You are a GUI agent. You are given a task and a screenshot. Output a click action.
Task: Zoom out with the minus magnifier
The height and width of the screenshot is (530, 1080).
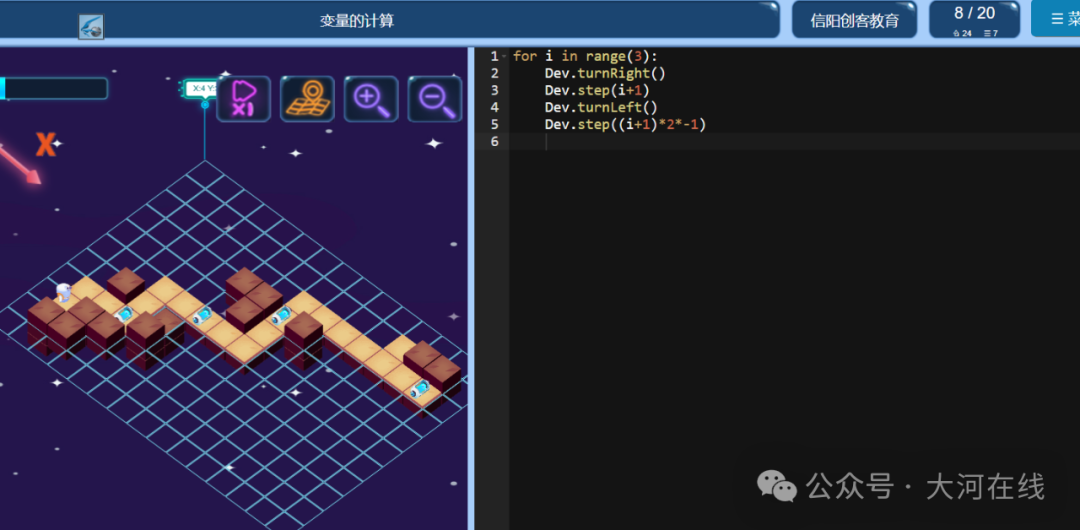pos(435,99)
